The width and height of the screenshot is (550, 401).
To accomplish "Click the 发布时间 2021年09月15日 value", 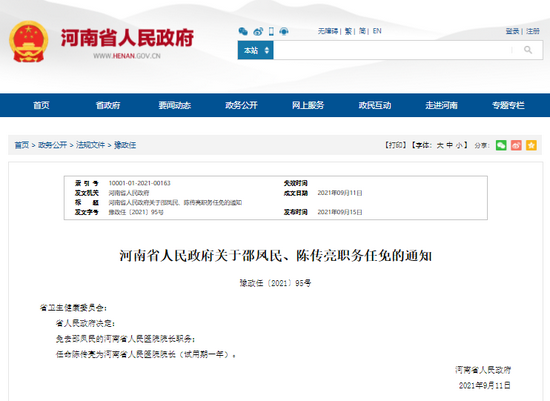I will (340, 212).
